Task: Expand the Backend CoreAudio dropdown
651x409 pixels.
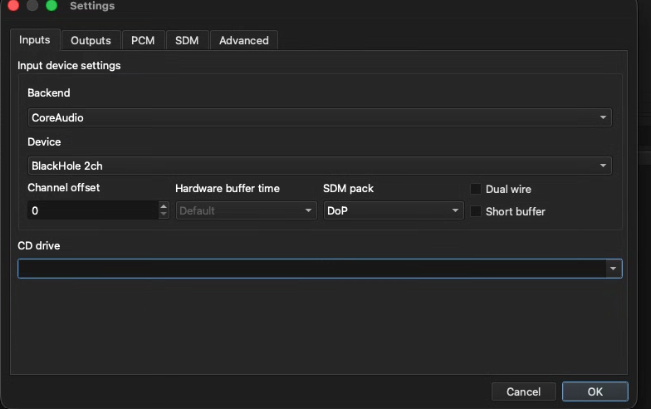Action: 319,118
